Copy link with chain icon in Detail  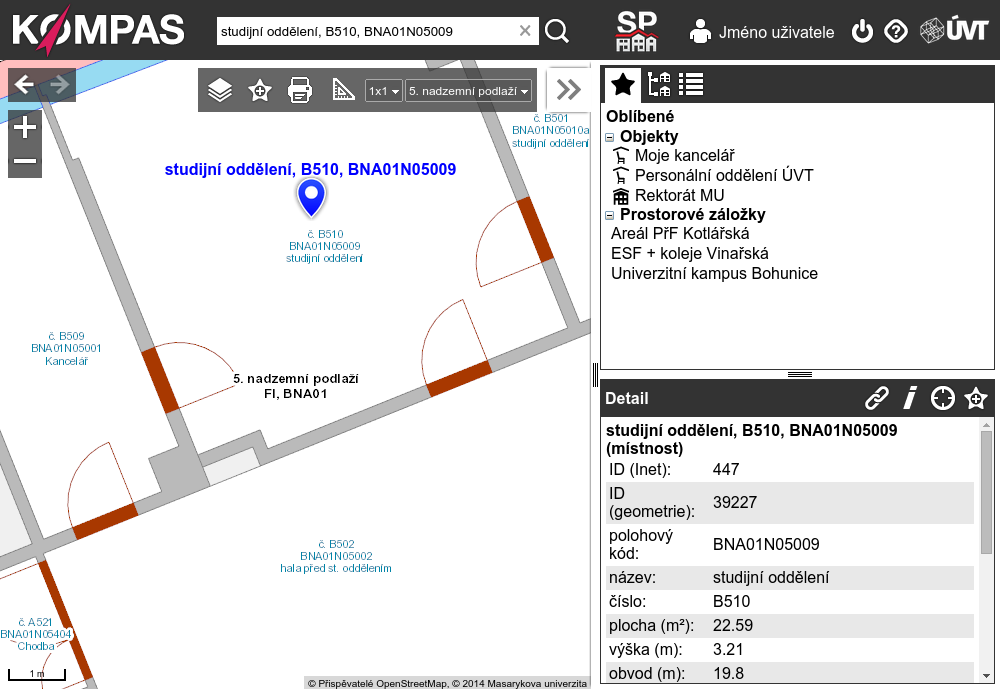pyautogui.click(x=877, y=398)
